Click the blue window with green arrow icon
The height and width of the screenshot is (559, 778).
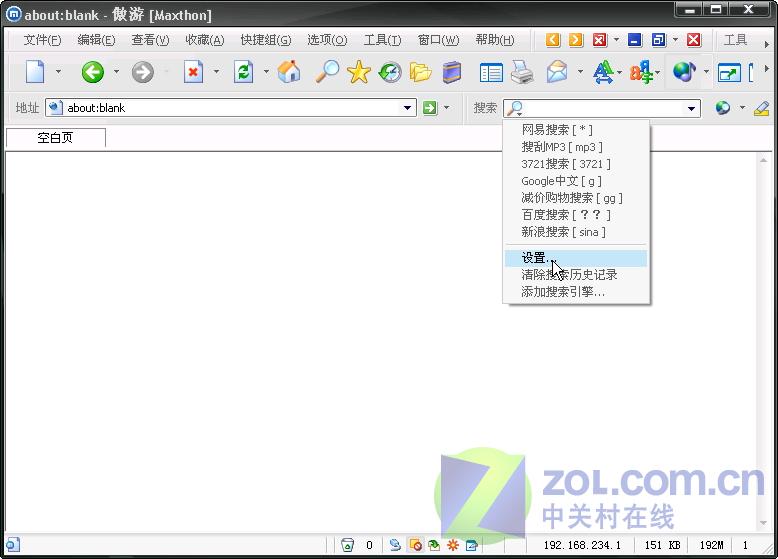(729, 73)
